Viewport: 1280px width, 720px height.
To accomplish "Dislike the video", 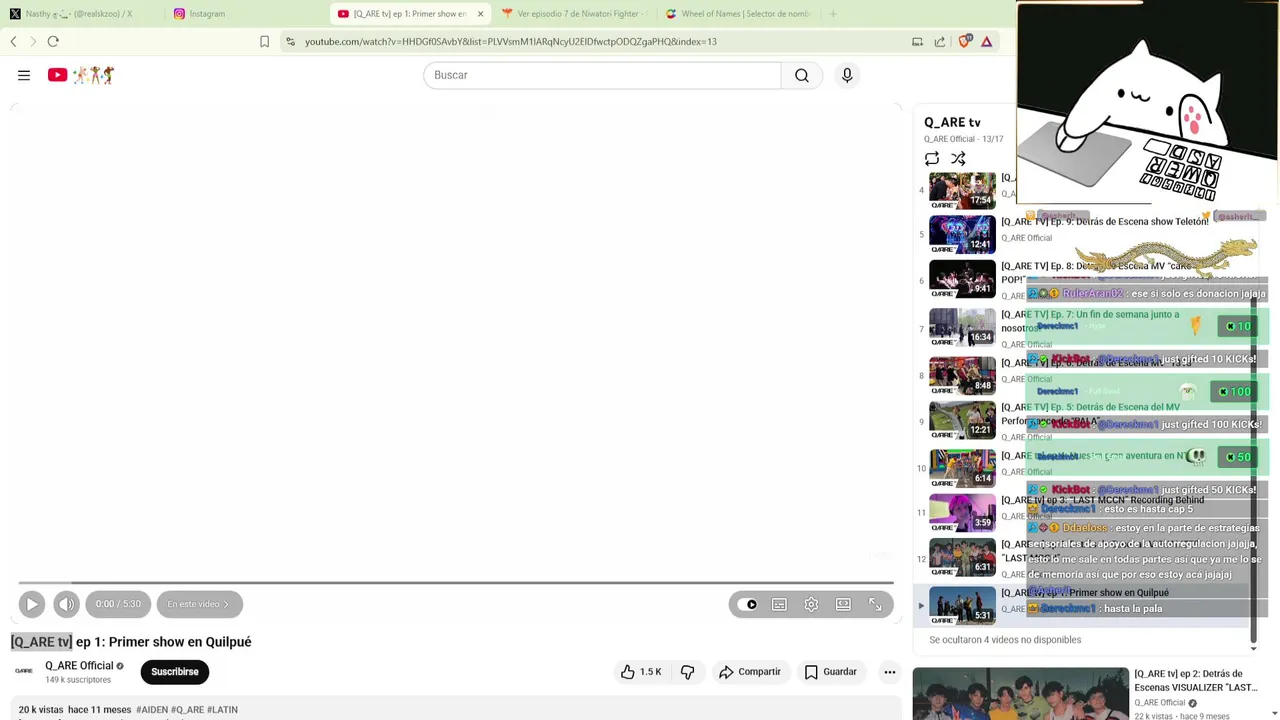I will (687, 672).
